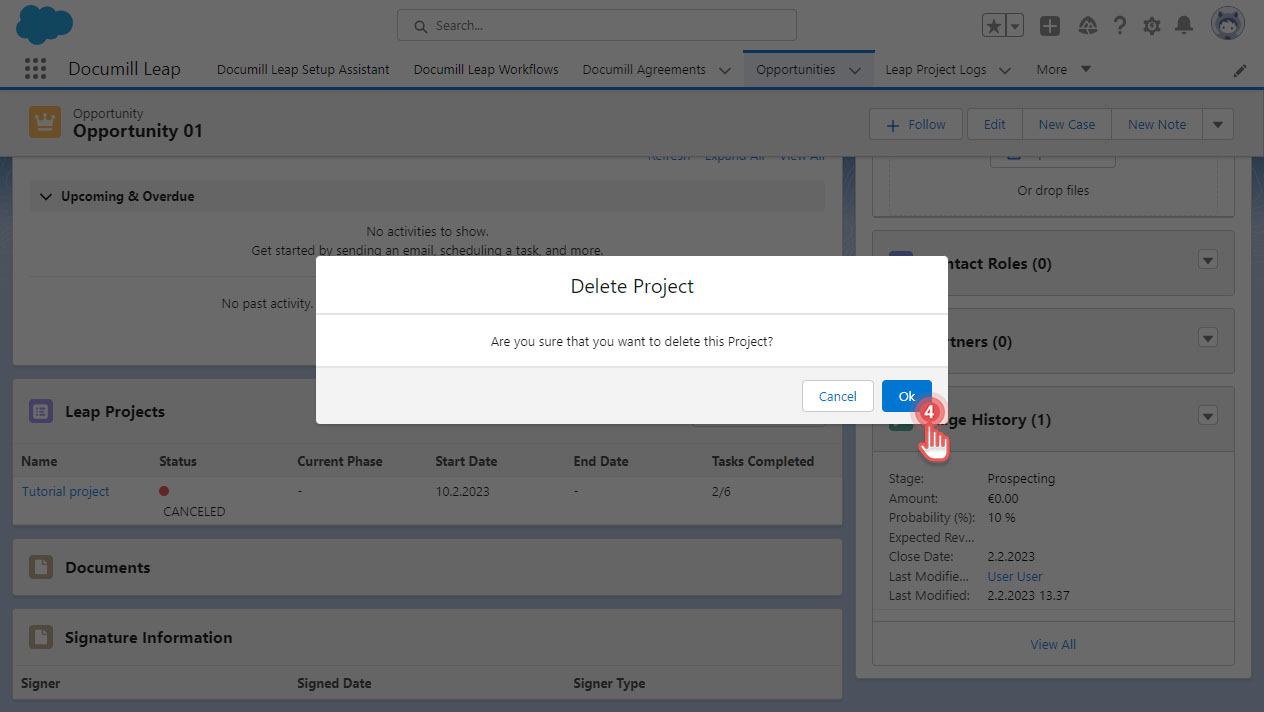Open the Tutorial project link

(x=64, y=491)
